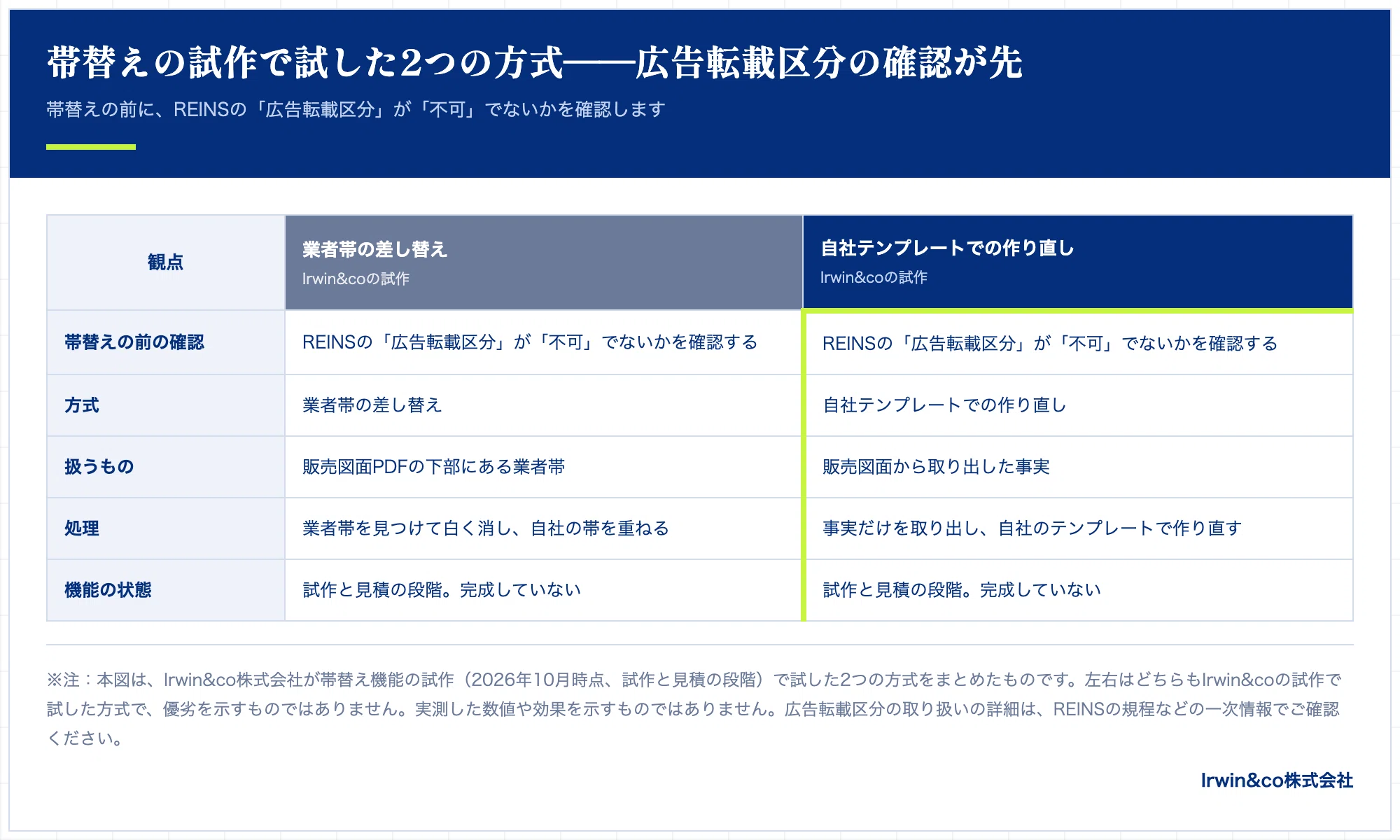
Task: Click the Irwin&co株式会社 credit at bottom right
Action: 1277,780
